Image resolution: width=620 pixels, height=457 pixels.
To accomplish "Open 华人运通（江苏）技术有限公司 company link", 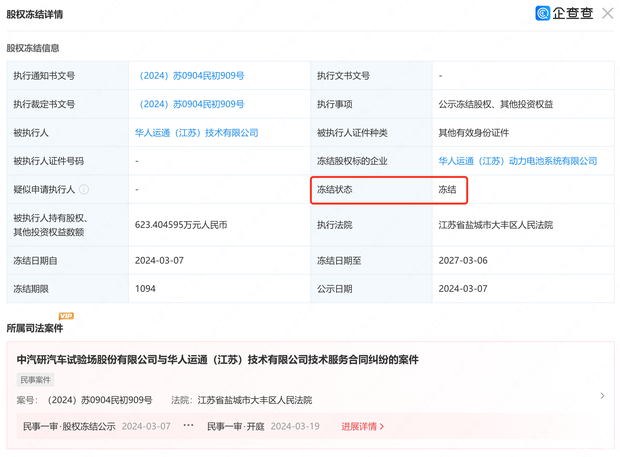I will tap(197, 132).
